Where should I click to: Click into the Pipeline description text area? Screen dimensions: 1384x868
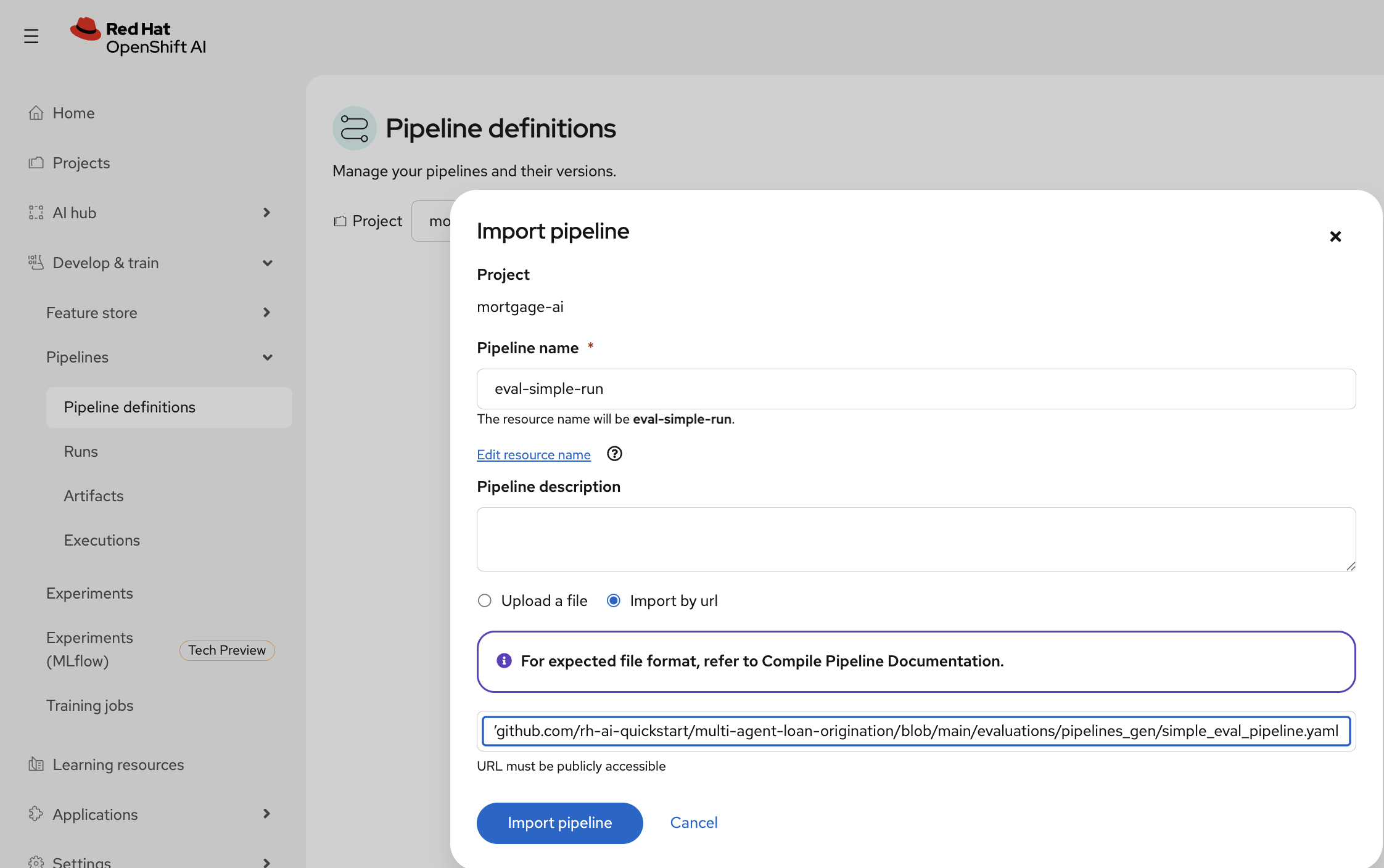(x=916, y=539)
